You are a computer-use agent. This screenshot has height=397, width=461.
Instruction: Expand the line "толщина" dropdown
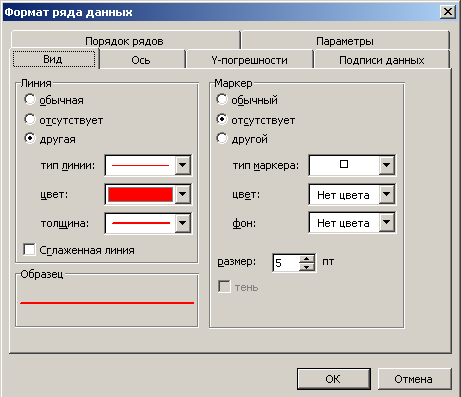point(183,223)
